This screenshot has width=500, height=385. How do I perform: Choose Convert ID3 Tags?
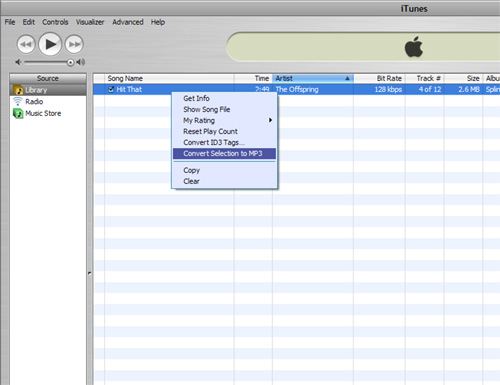tap(224, 142)
